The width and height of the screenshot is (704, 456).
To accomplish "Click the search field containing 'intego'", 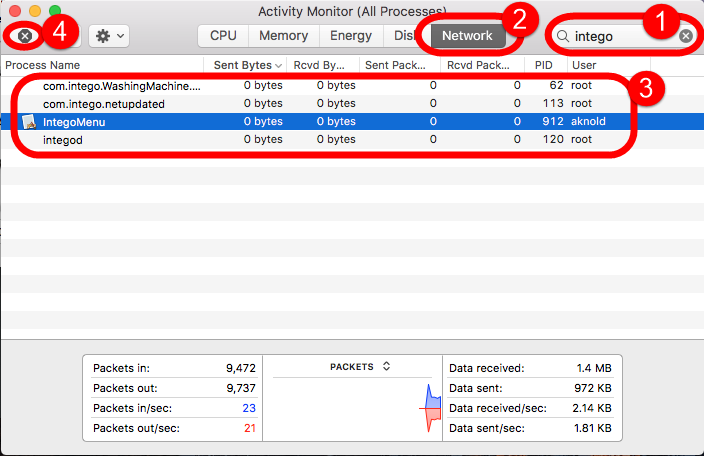I will [x=622, y=36].
